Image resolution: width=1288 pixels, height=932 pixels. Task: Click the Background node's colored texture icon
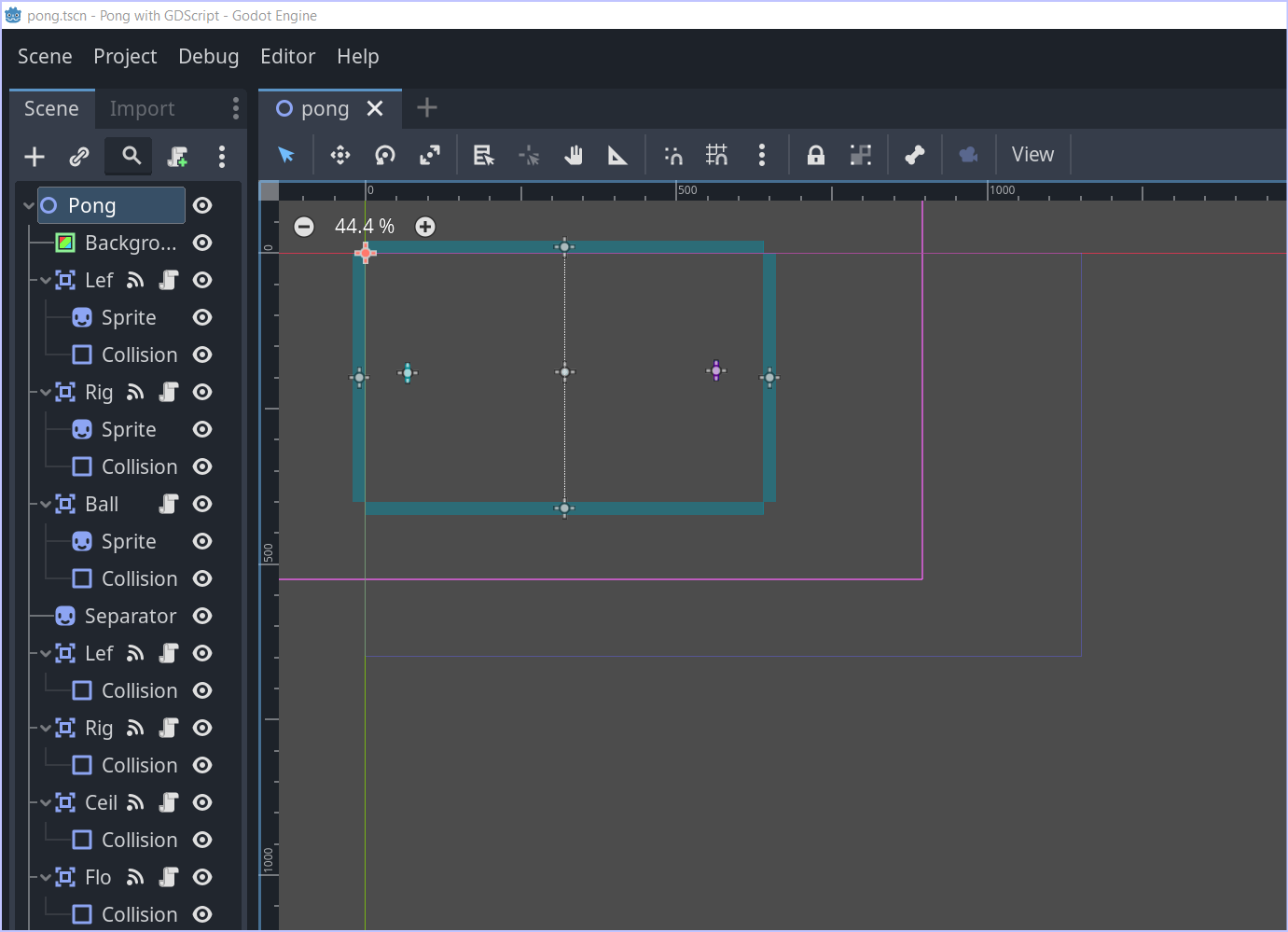(x=65, y=243)
